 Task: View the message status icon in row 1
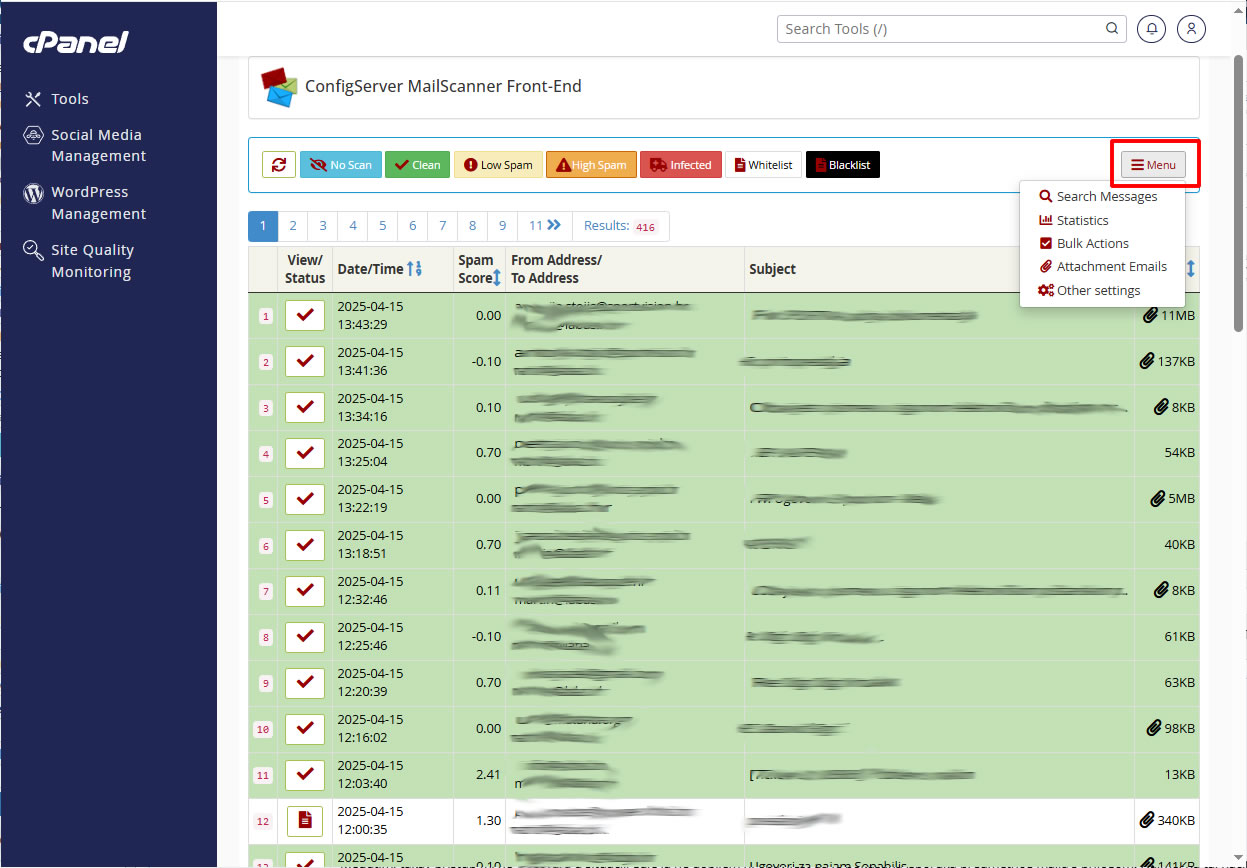click(305, 315)
